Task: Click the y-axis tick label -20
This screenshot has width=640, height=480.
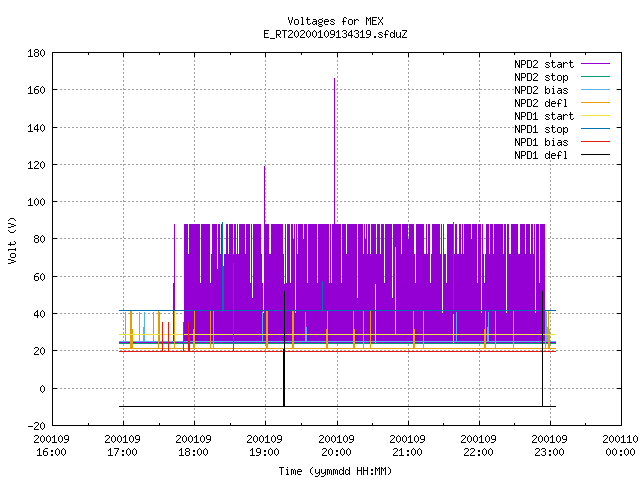Action: coord(36,426)
